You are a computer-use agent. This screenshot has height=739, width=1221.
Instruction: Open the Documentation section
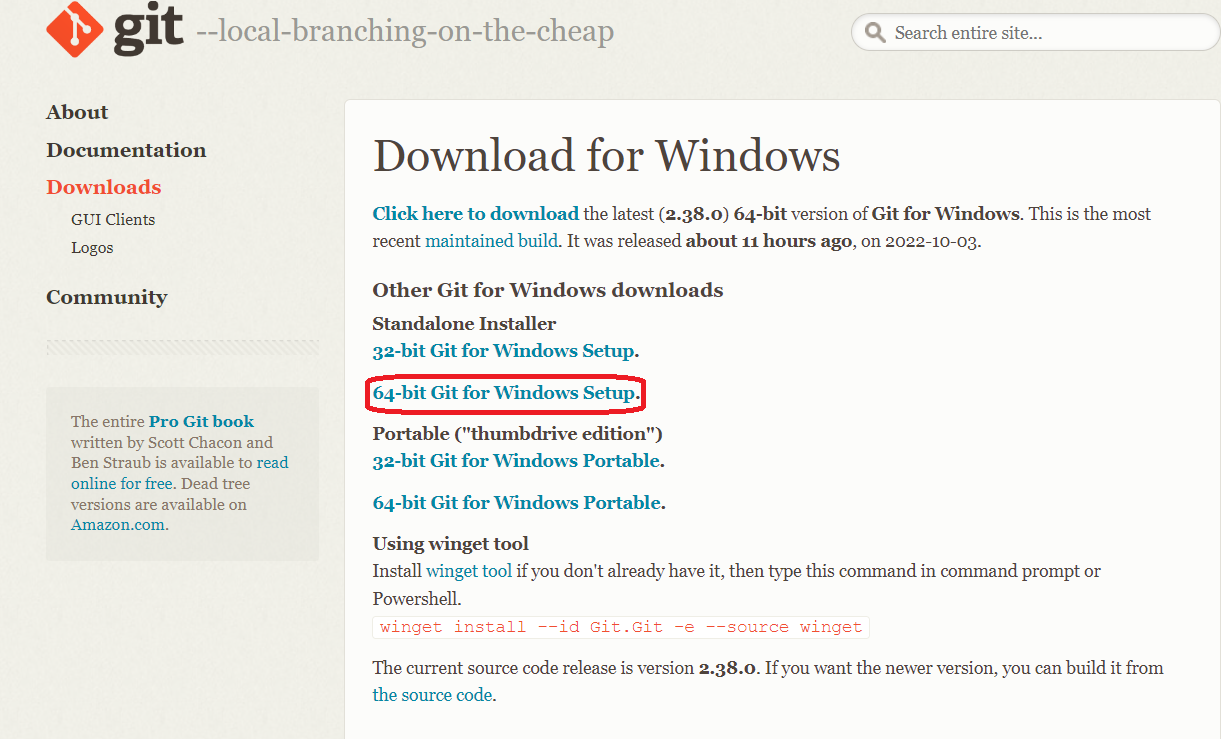point(126,150)
